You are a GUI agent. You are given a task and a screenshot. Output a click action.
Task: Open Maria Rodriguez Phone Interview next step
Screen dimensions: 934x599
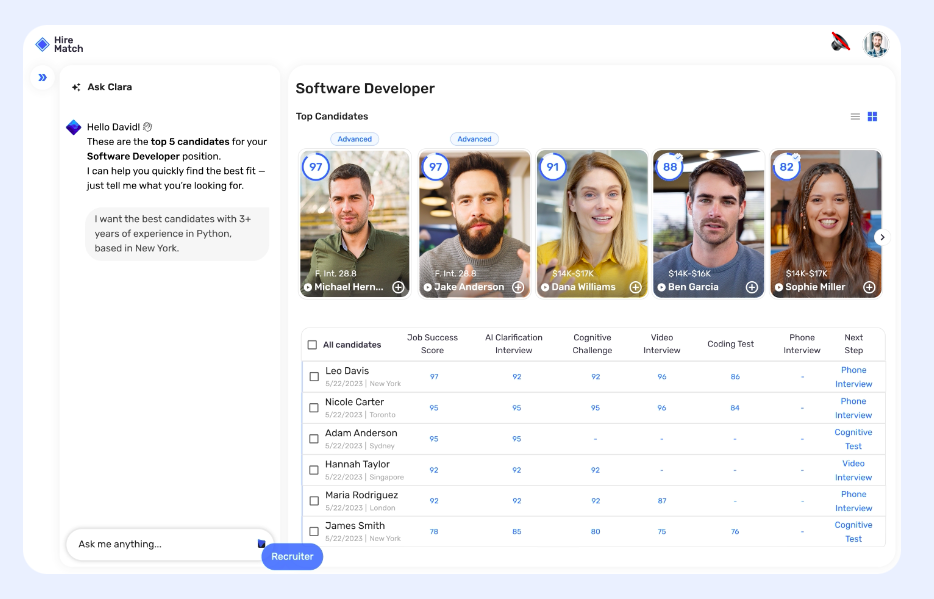[x=853, y=501]
